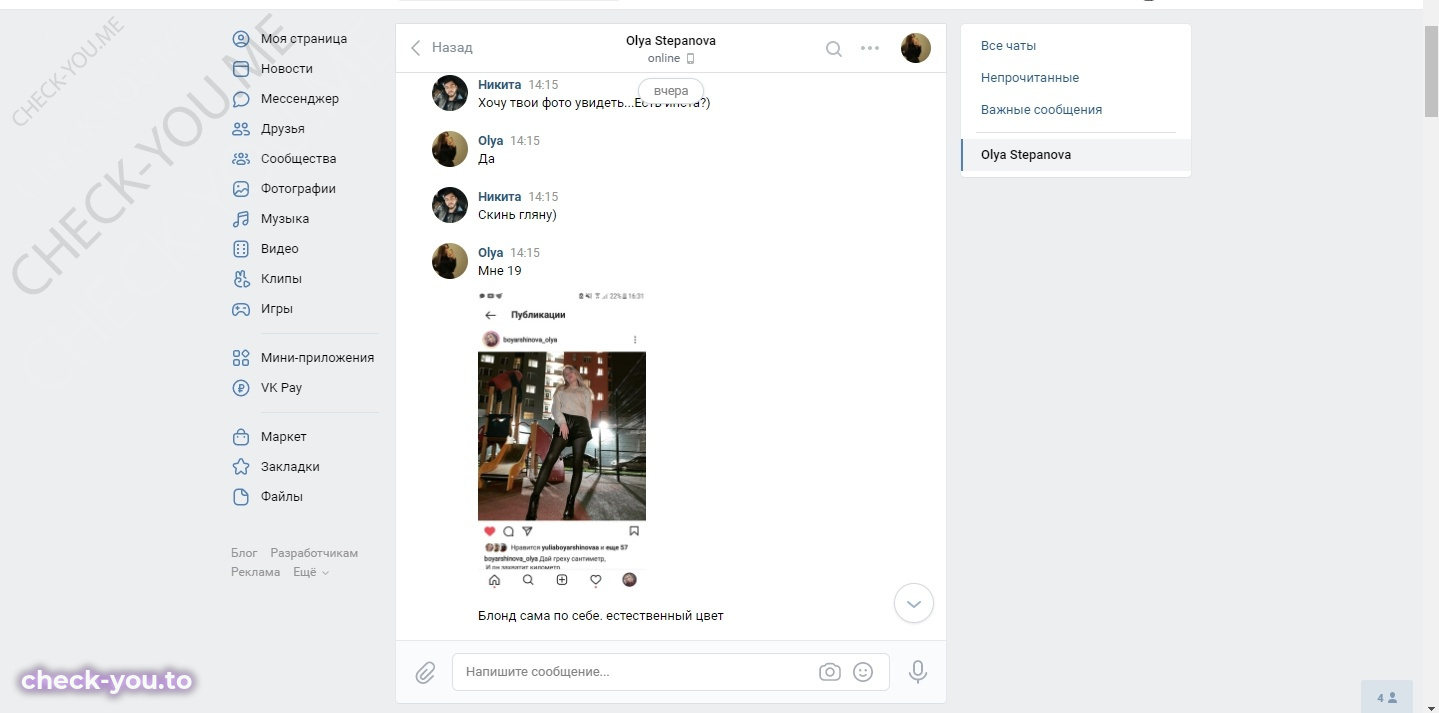Click the Bookmarks star icon

pos(241,467)
